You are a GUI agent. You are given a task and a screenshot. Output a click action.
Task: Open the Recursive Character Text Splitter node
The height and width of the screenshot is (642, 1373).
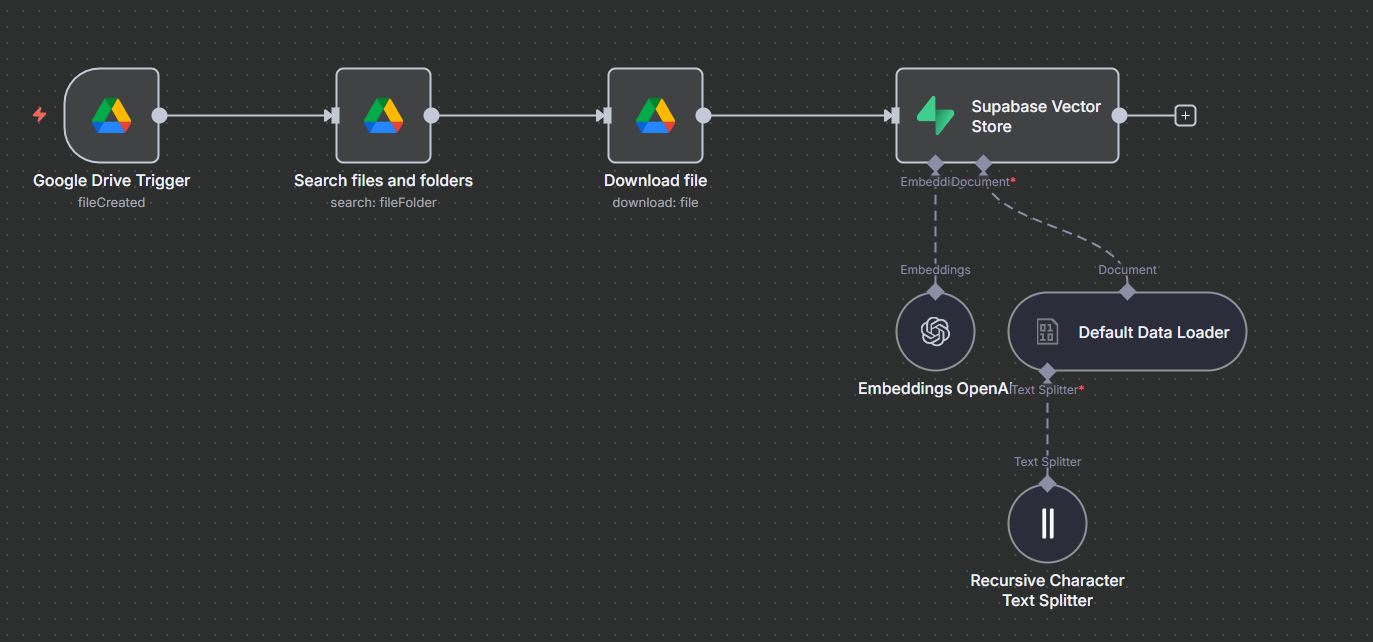click(x=1047, y=523)
